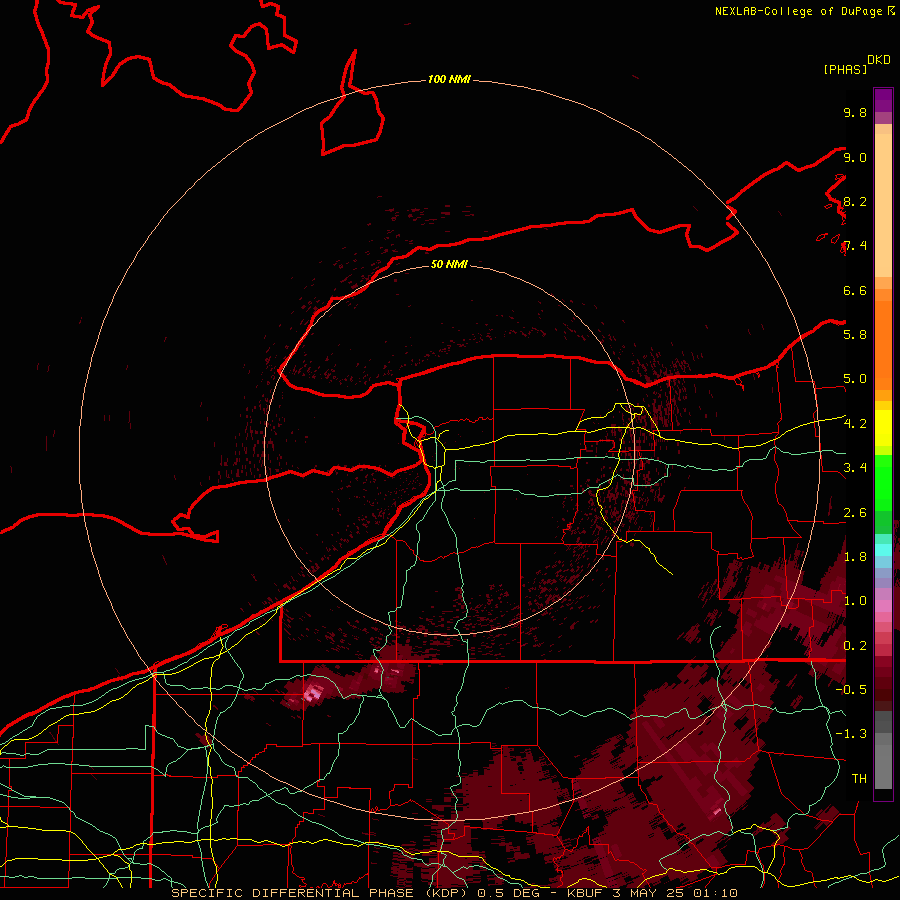Click the 3.4 scale value
This screenshot has height=900, width=900.
click(x=855, y=468)
